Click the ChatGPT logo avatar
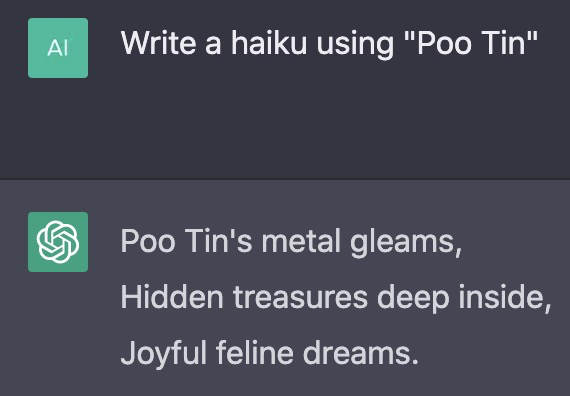Image resolution: width=570 pixels, height=396 pixels. tap(58, 242)
